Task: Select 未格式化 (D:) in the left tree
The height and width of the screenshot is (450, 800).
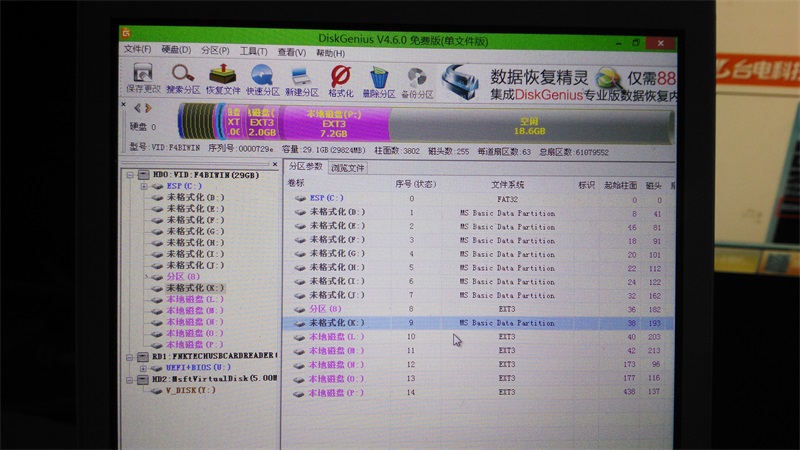Action: tap(195, 197)
